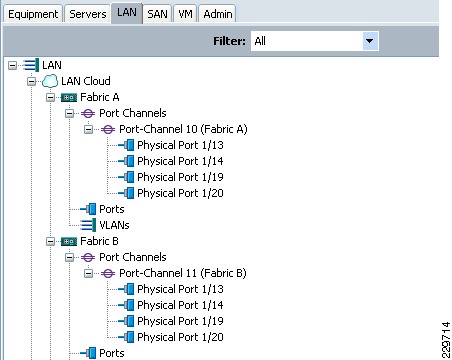
Task: Click port icon for Fabric A 1/13
Action: click(126, 145)
